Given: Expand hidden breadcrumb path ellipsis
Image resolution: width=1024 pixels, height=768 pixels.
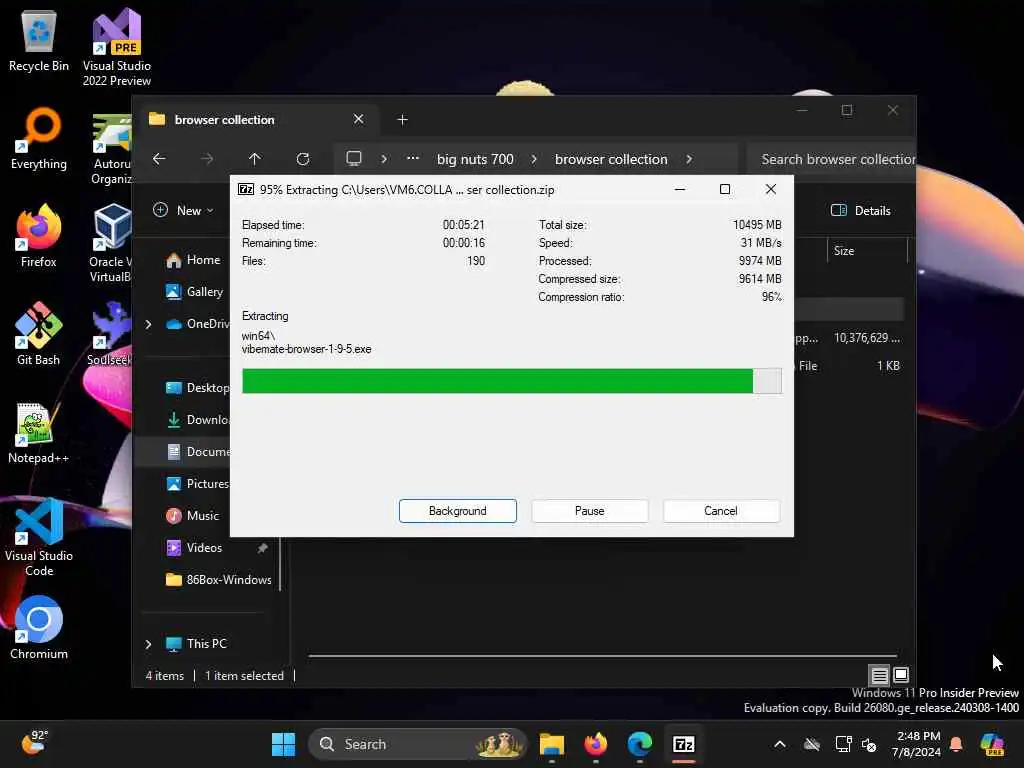Looking at the screenshot, I should [413, 159].
